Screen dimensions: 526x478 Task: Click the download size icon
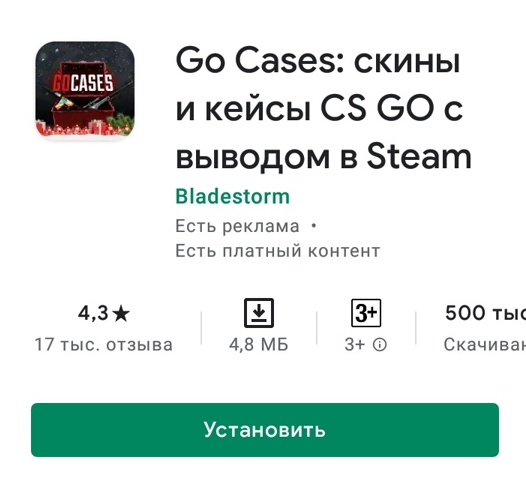click(259, 313)
